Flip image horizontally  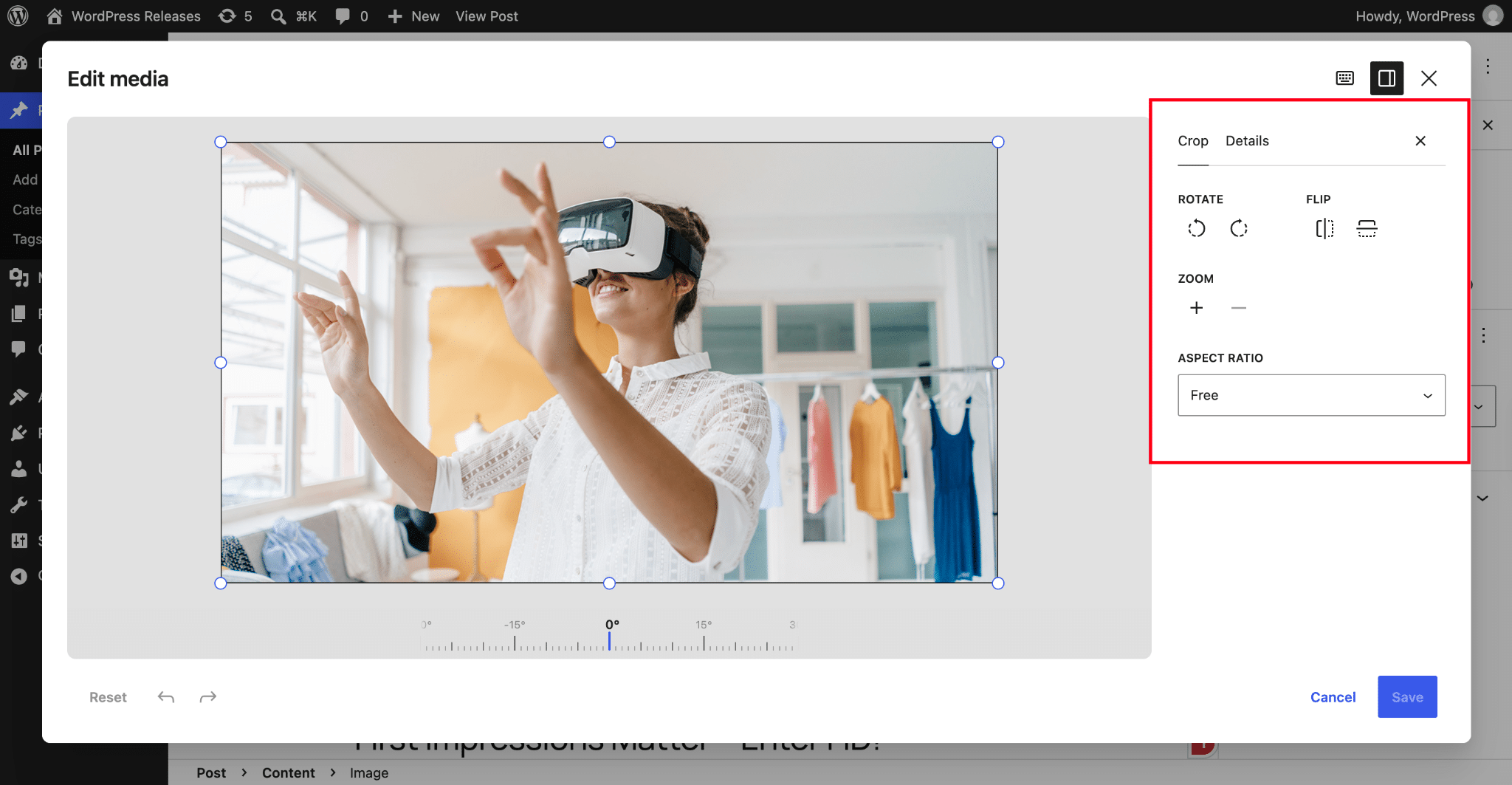1324,229
